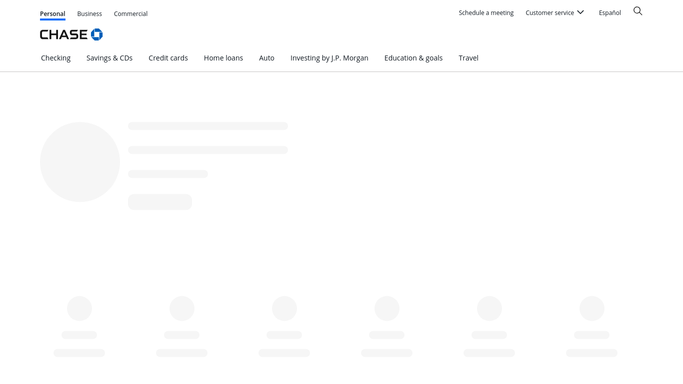Image resolution: width=683 pixels, height=384 pixels.
Task: Switch language to Español
Action: [x=609, y=13]
